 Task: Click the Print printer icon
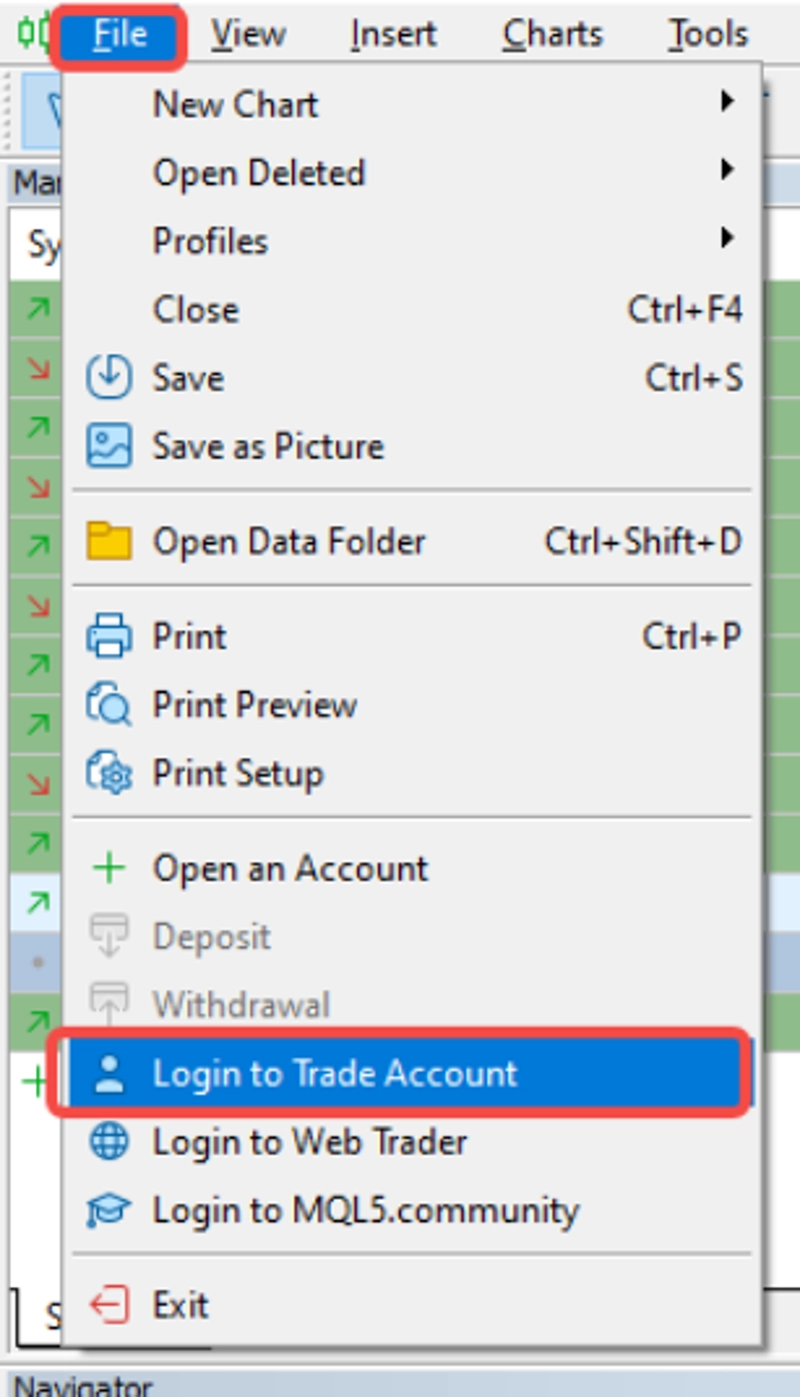coord(109,637)
